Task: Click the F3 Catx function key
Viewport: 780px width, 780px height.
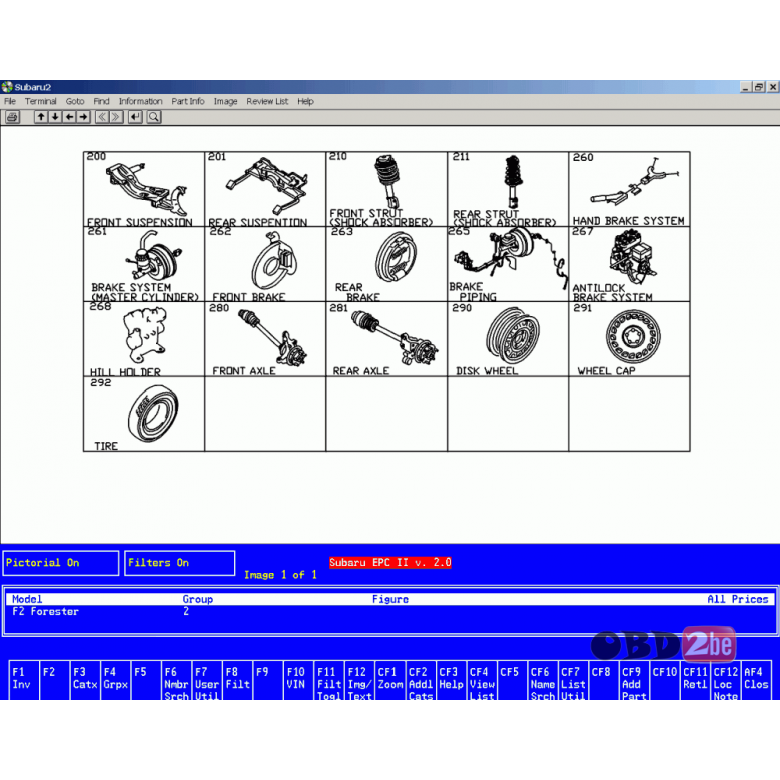Action: tap(85, 681)
